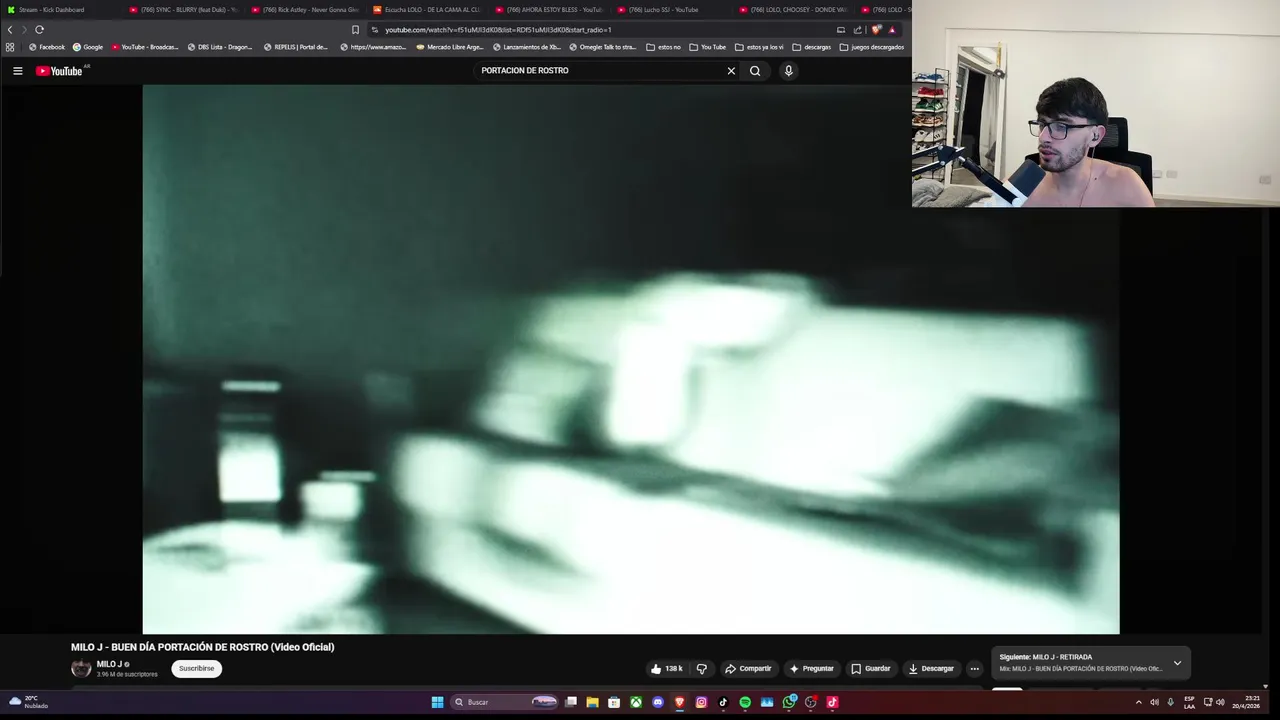Switch to Escucha LOLO - DE LA CAMA tab
This screenshot has height=720, width=1280.
427,10
